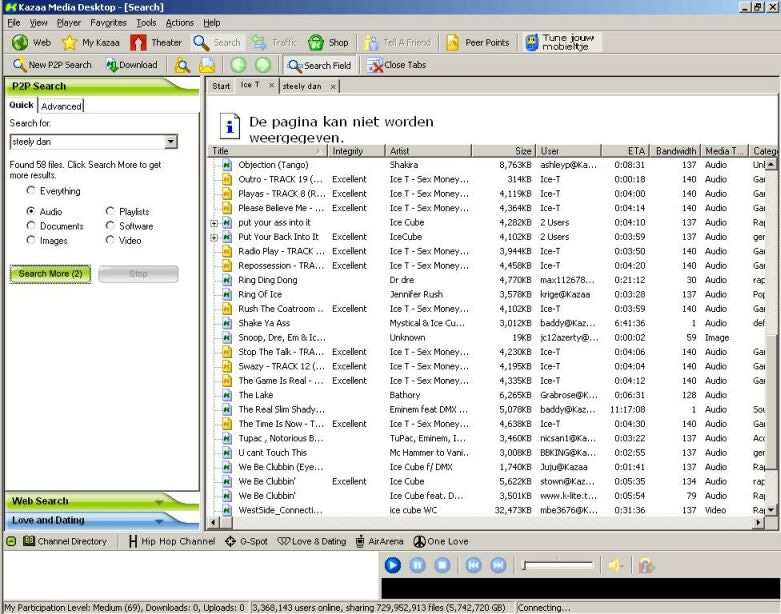Select the Everything radio button
The height and width of the screenshot is (614, 781).
[31, 190]
